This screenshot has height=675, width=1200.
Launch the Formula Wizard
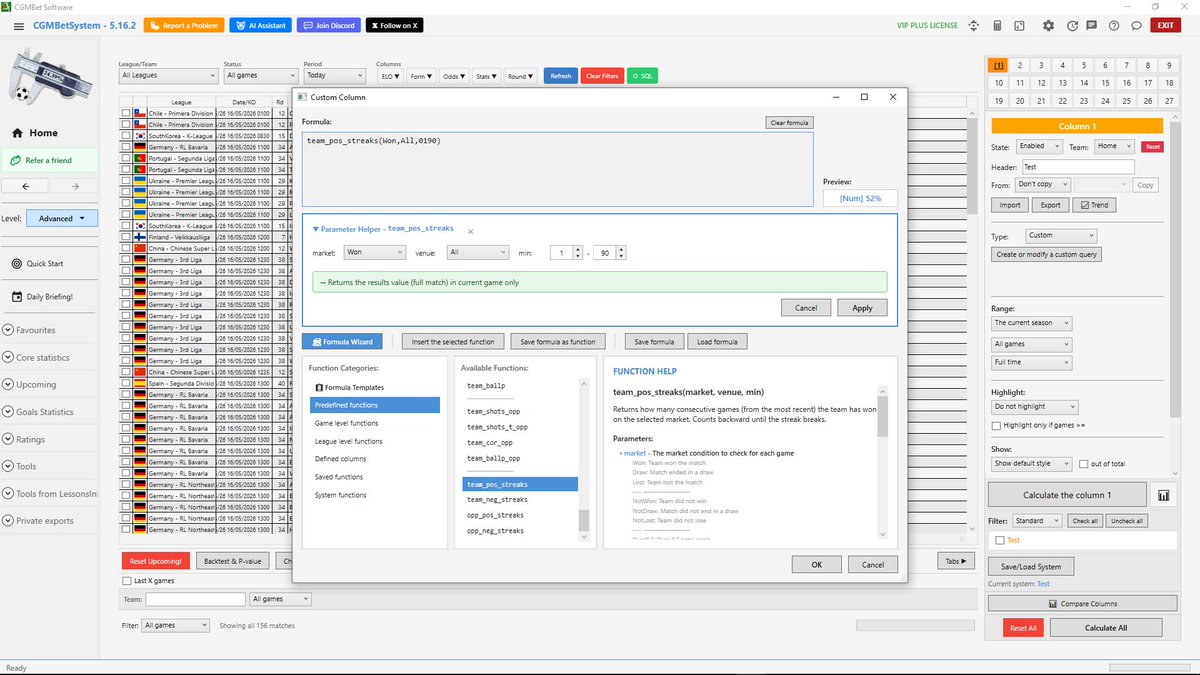point(343,342)
